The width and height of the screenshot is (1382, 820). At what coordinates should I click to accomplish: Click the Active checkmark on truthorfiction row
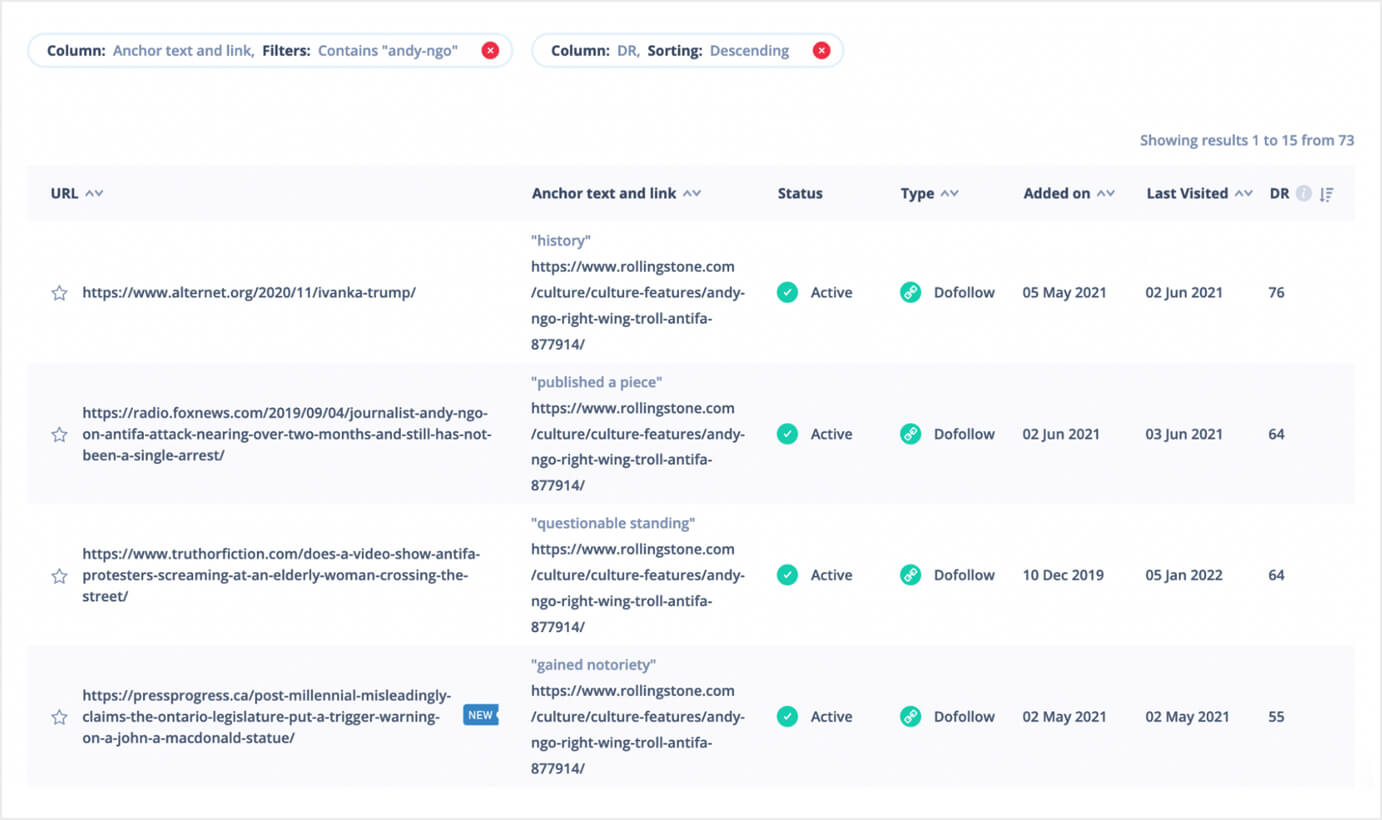(x=787, y=575)
